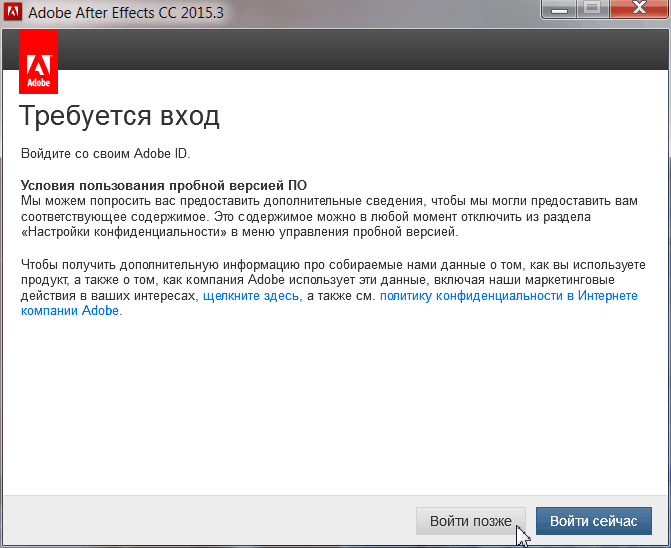Click paragraph starting «Мы можем попросить вас»
Image resolution: width=671 pixels, height=548 pixels.
coord(320,208)
